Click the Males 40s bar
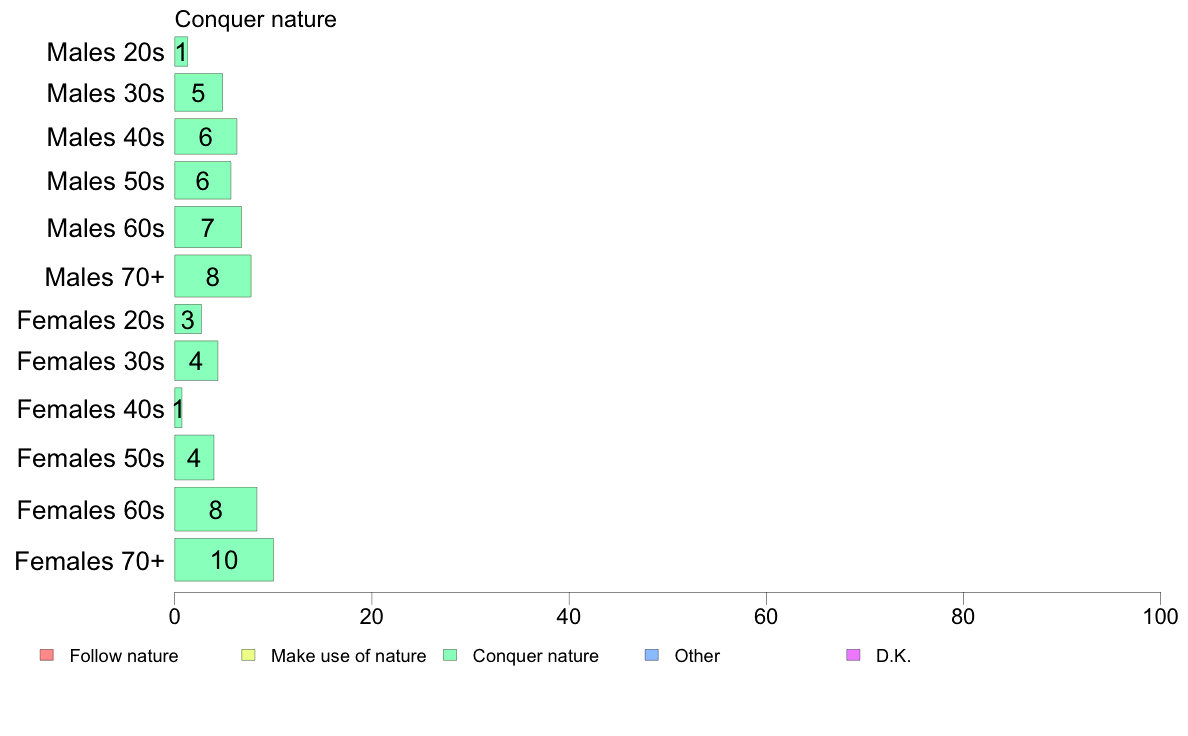The height and width of the screenshot is (736, 1188). tap(205, 136)
